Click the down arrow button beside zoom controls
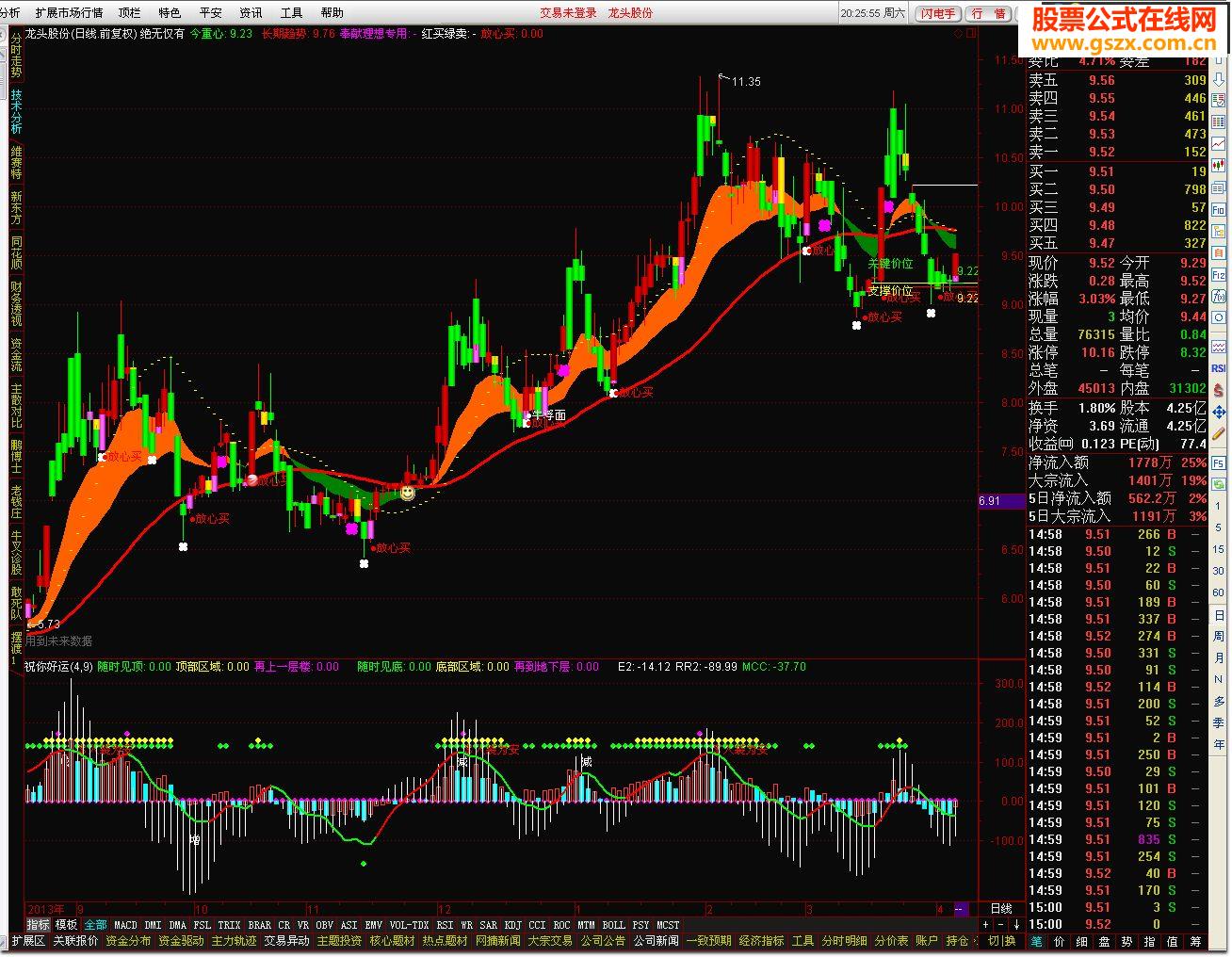 (1016, 925)
